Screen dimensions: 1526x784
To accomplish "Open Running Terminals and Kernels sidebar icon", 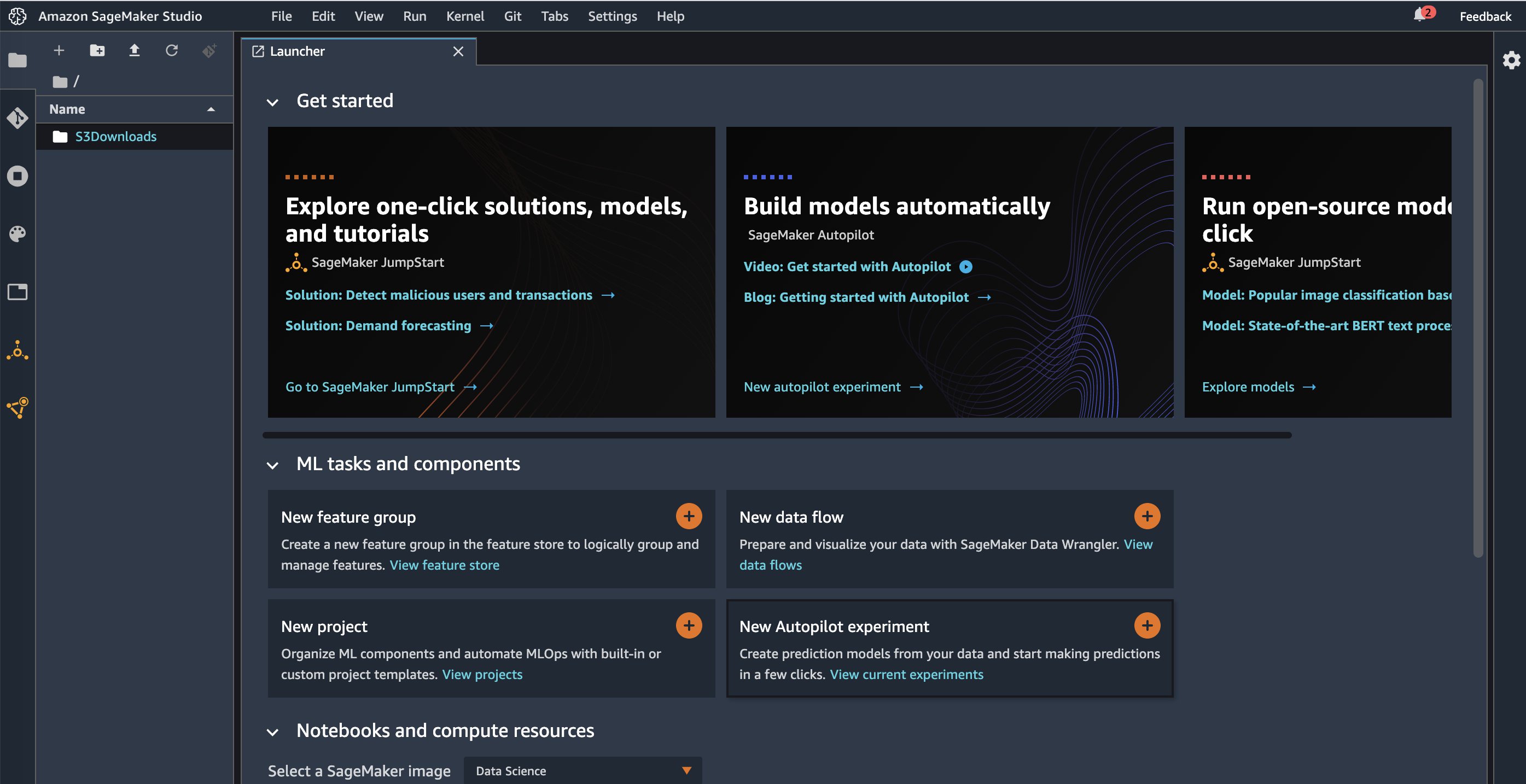I will (x=17, y=176).
